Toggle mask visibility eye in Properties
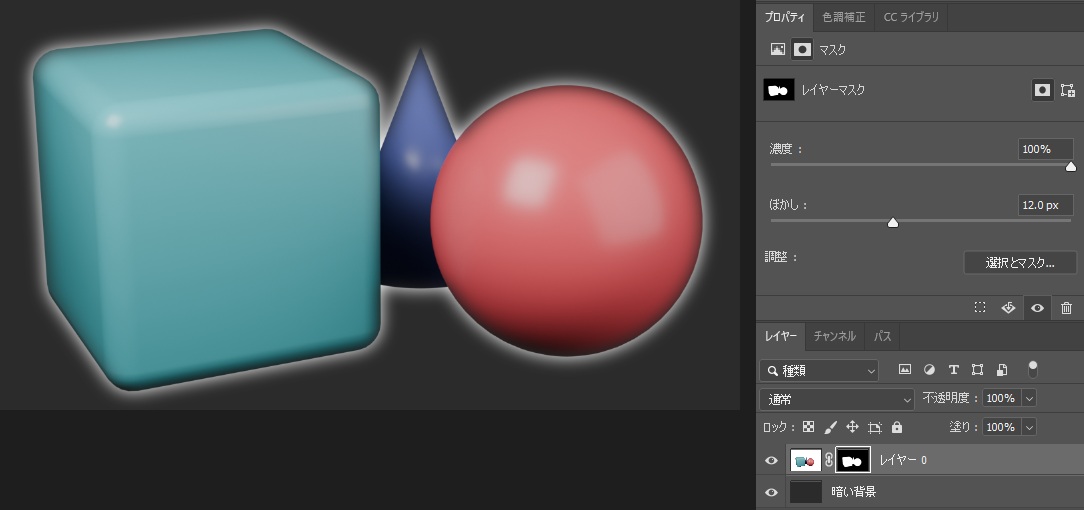This screenshot has width=1084, height=510. (x=1037, y=308)
